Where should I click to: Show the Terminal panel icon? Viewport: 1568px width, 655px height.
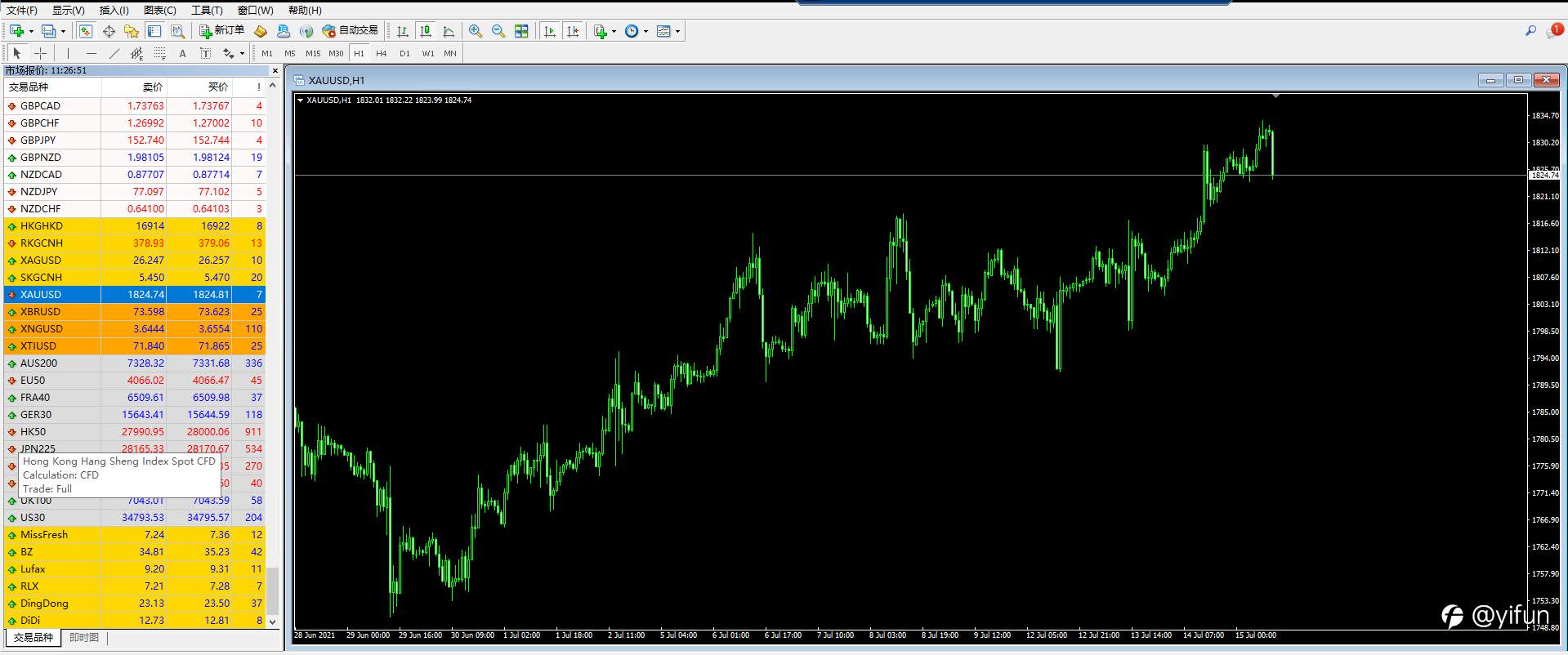154,31
